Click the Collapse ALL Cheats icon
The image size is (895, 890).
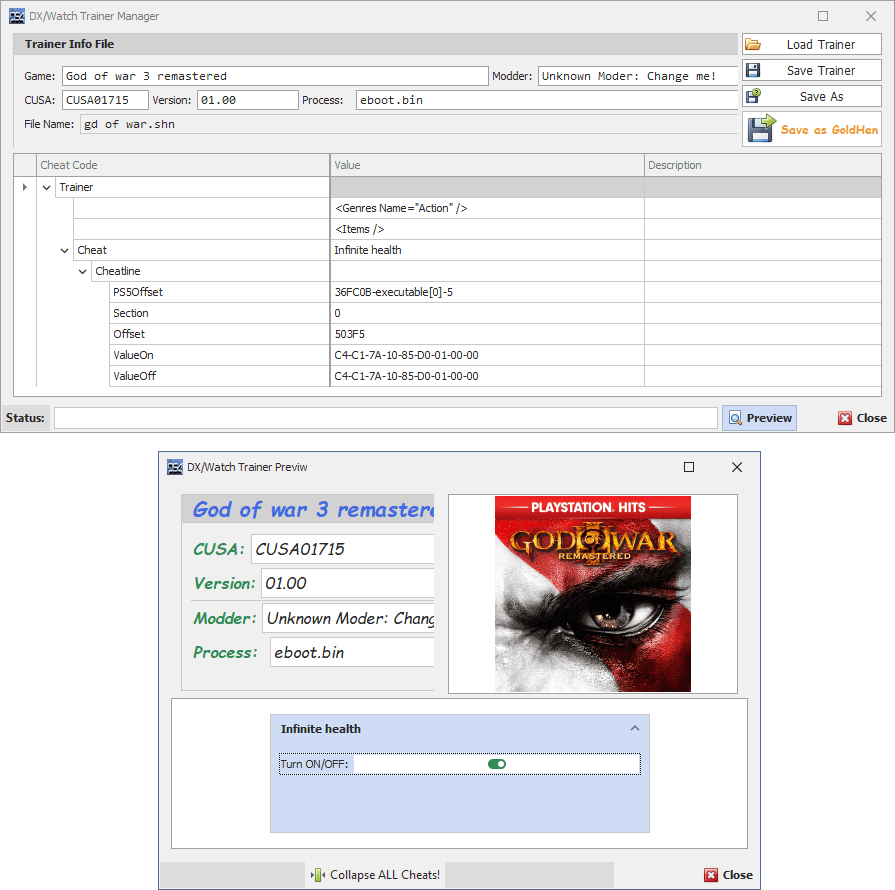(x=318, y=875)
